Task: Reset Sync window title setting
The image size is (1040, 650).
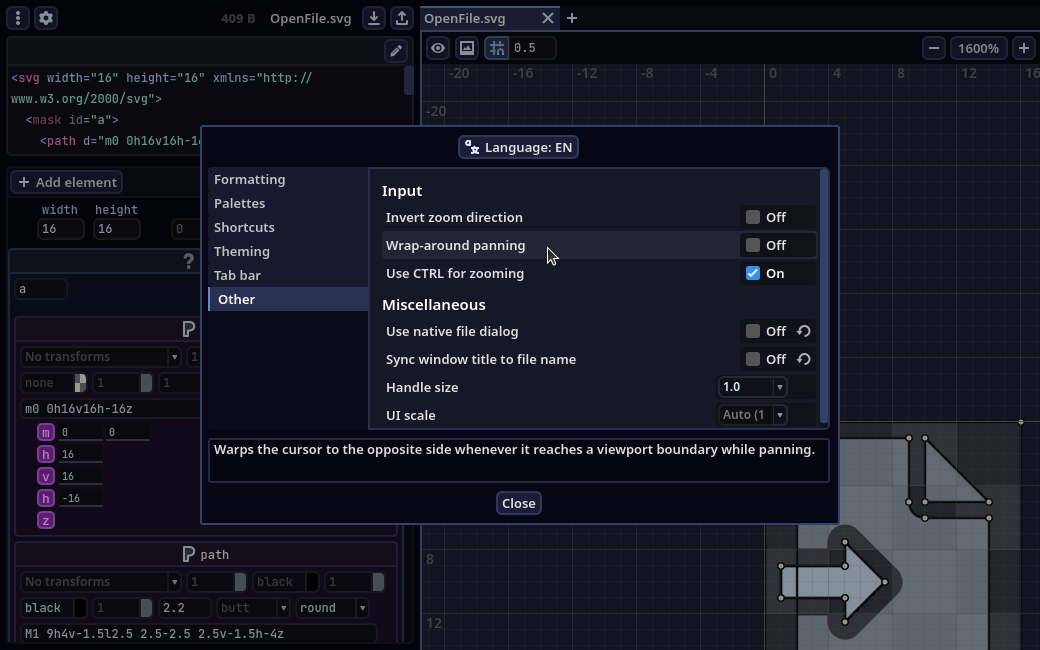Action: click(x=804, y=359)
